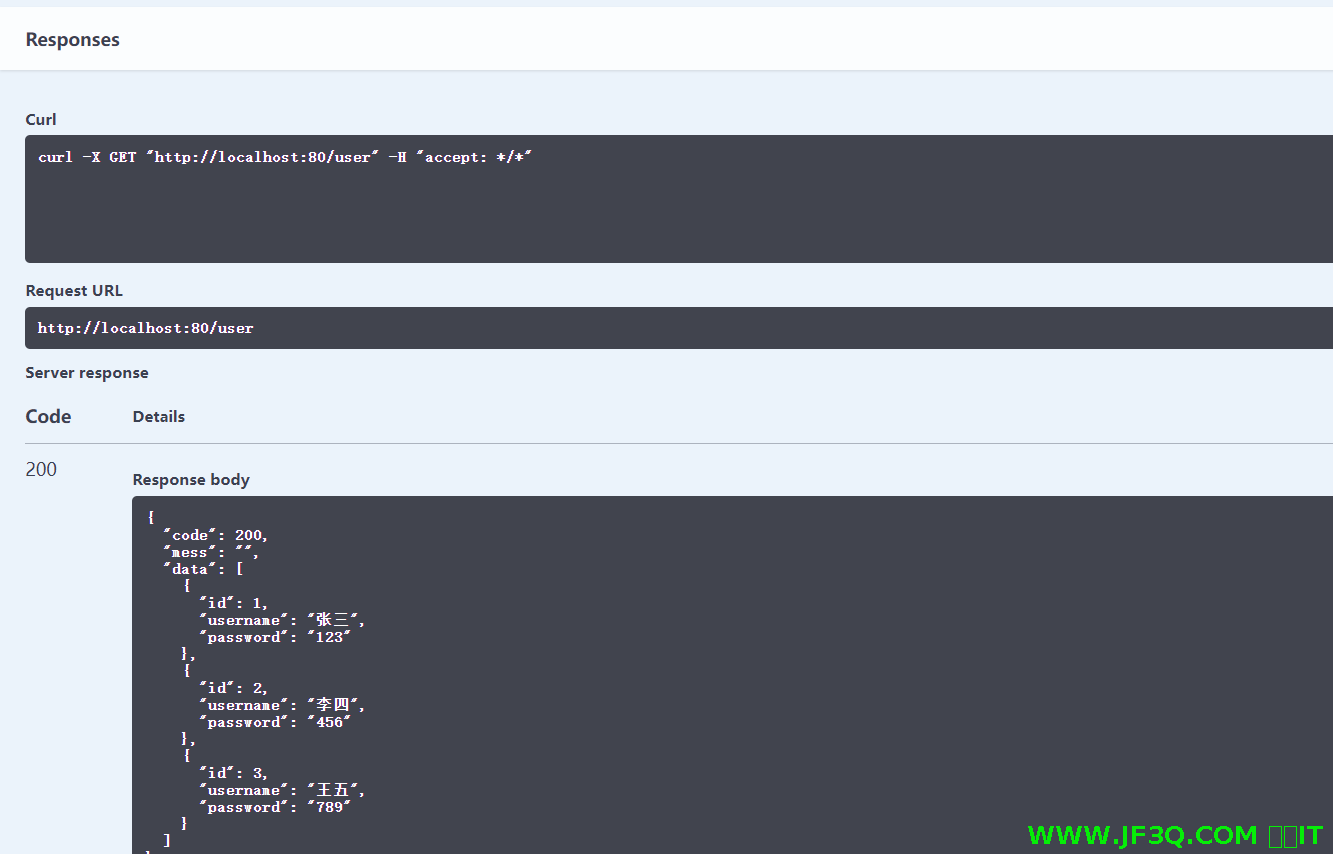The width and height of the screenshot is (1333, 854).
Task: Click the password "123" line
Action: [x=276, y=637]
